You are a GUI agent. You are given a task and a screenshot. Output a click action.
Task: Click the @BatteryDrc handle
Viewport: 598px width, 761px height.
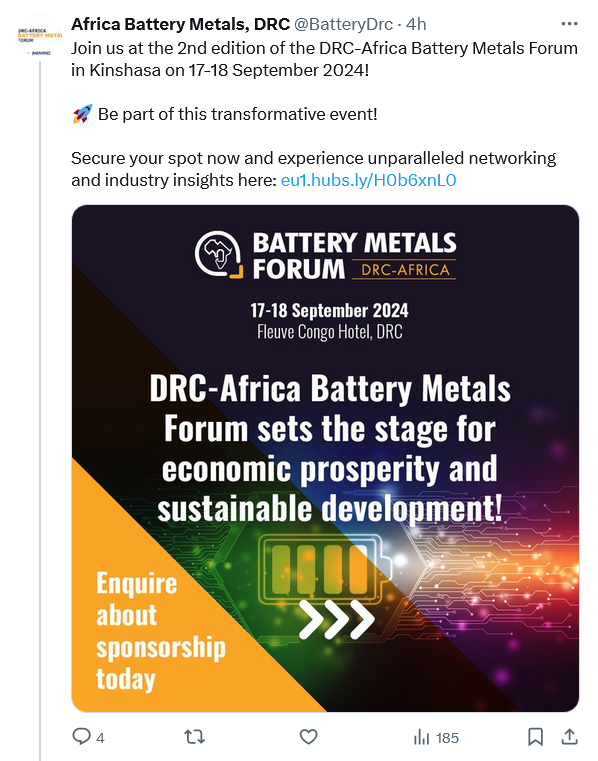click(x=343, y=24)
